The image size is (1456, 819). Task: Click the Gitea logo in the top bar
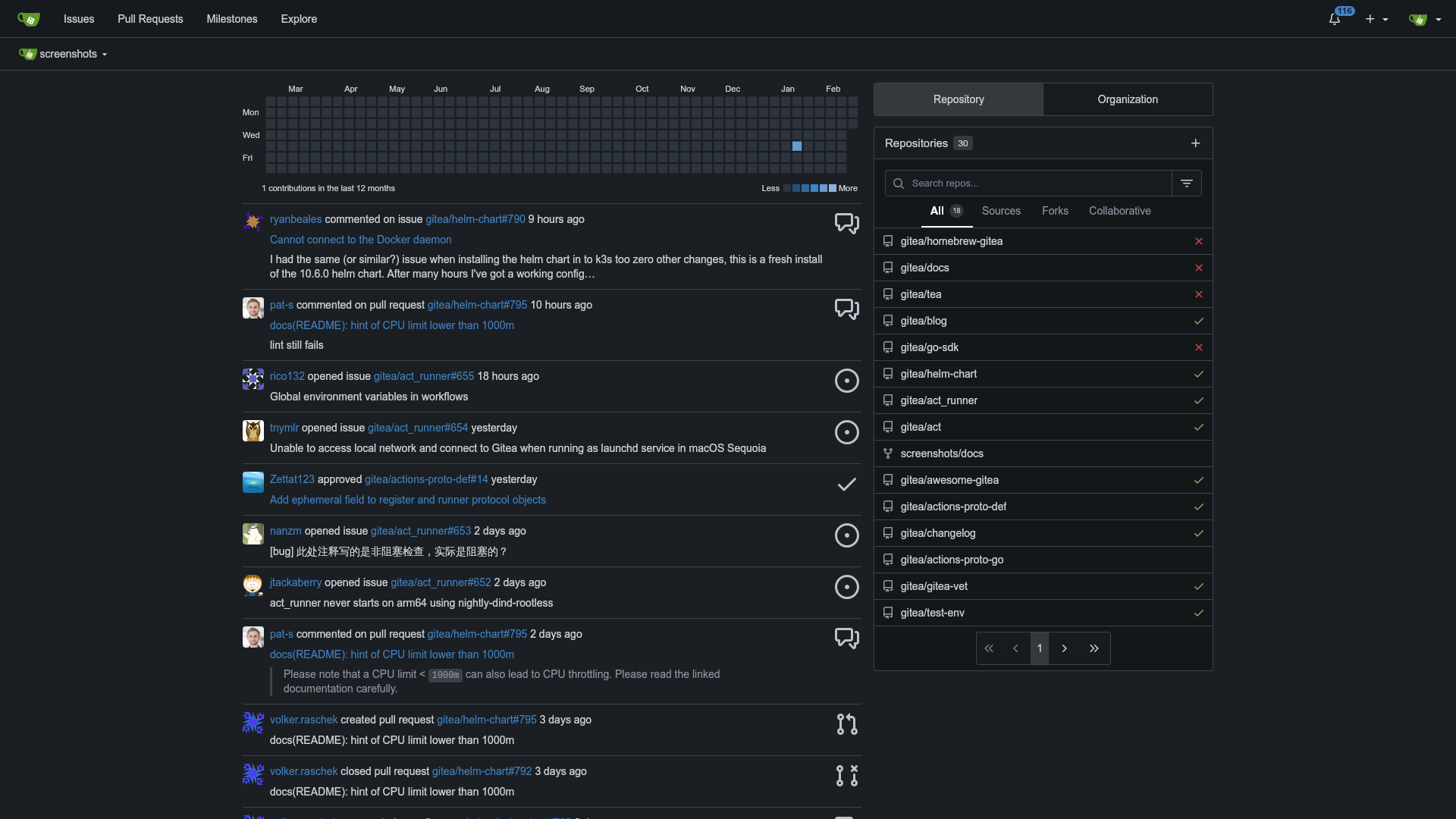pyautogui.click(x=28, y=18)
